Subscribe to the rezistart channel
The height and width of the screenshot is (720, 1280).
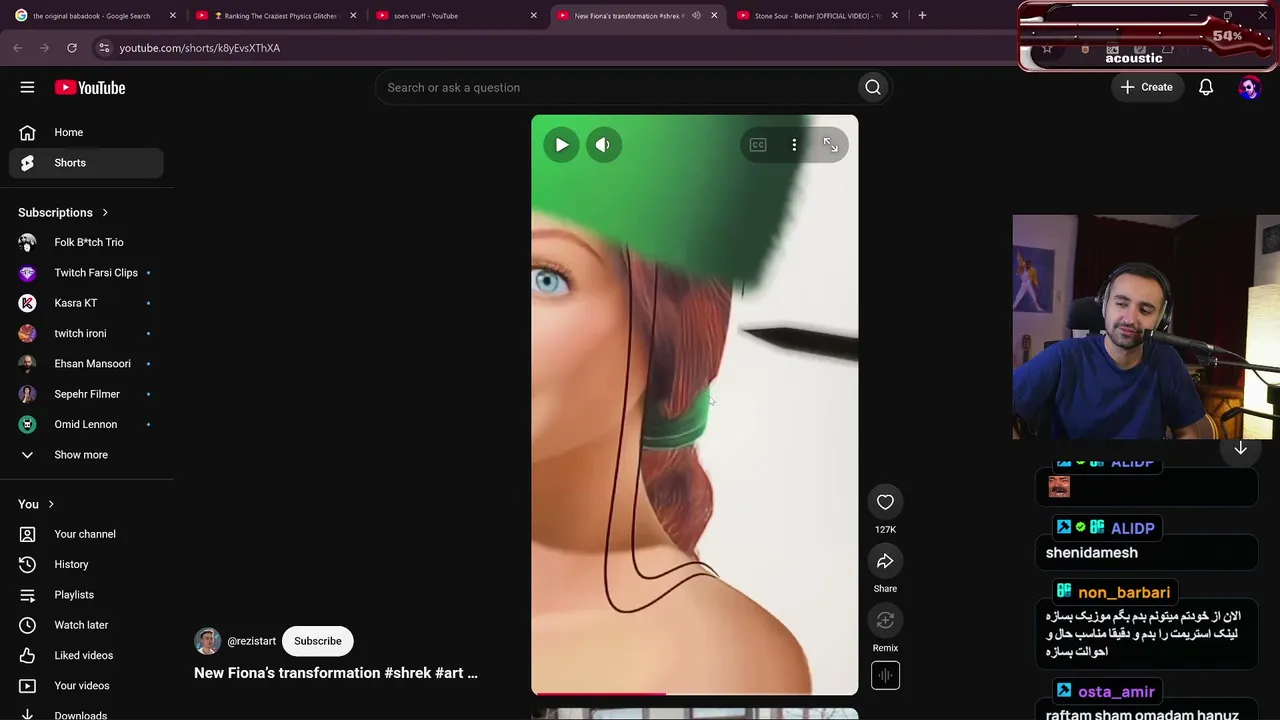318,641
